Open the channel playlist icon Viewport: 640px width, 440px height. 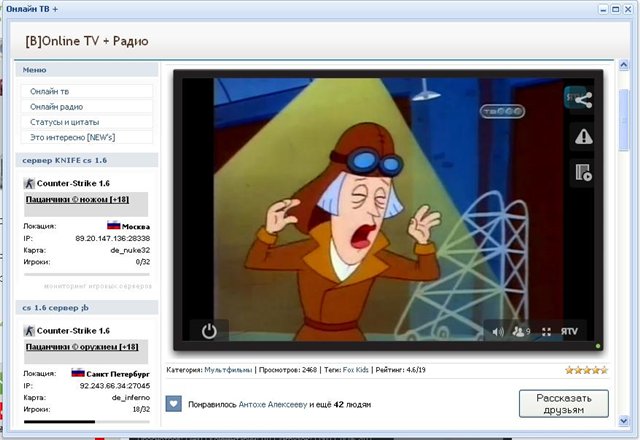(584, 172)
